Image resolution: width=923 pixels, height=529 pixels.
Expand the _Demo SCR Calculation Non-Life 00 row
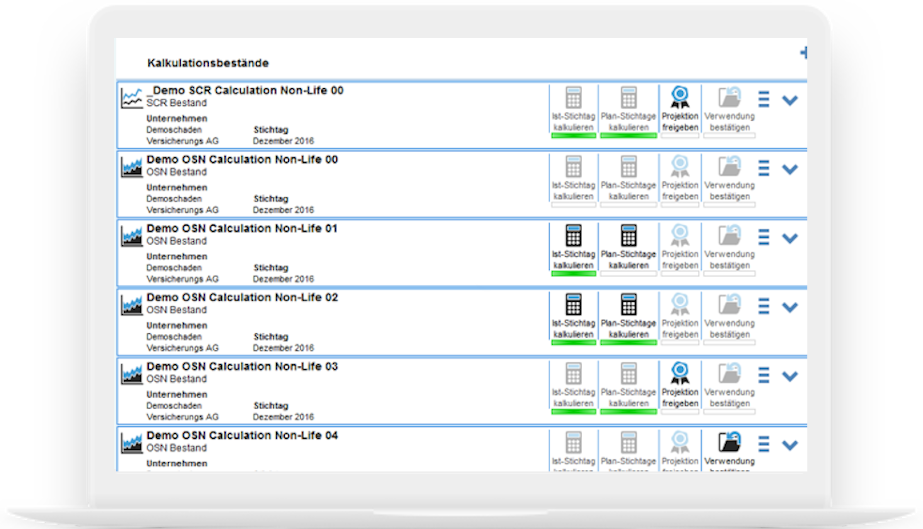click(790, 100)
